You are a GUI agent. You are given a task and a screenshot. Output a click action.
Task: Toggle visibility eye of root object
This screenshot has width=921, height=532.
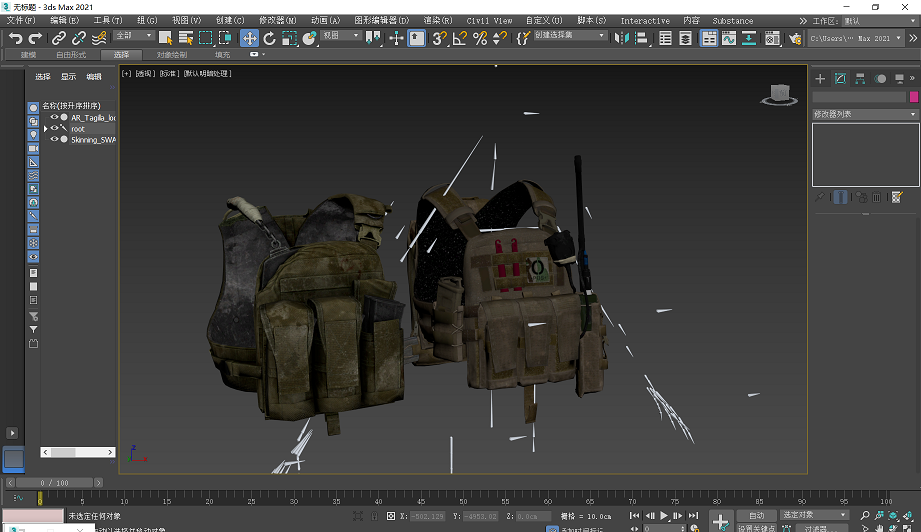pos(54,129)
